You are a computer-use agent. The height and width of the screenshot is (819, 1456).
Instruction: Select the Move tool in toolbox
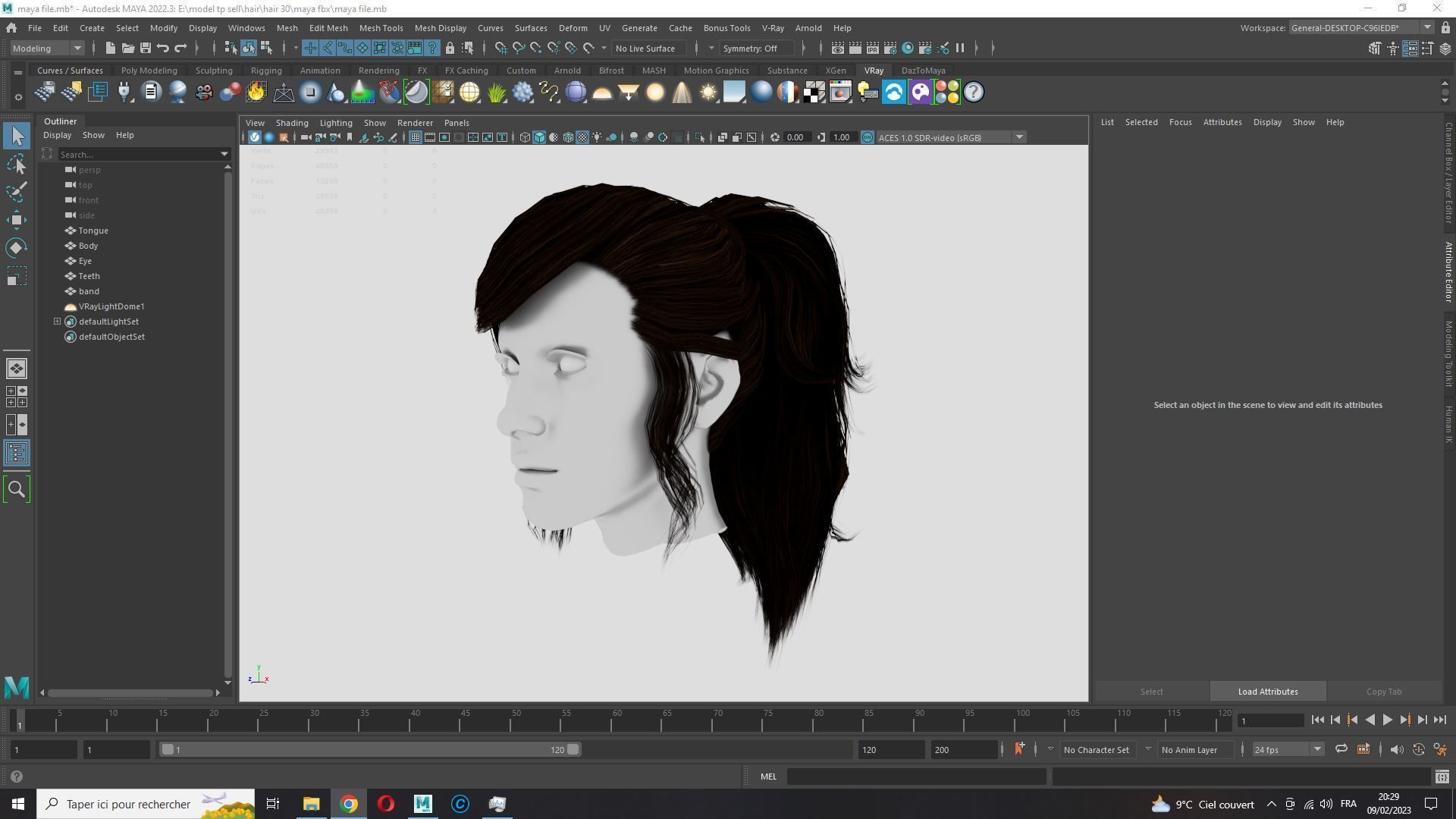click(x=17, y=220)
